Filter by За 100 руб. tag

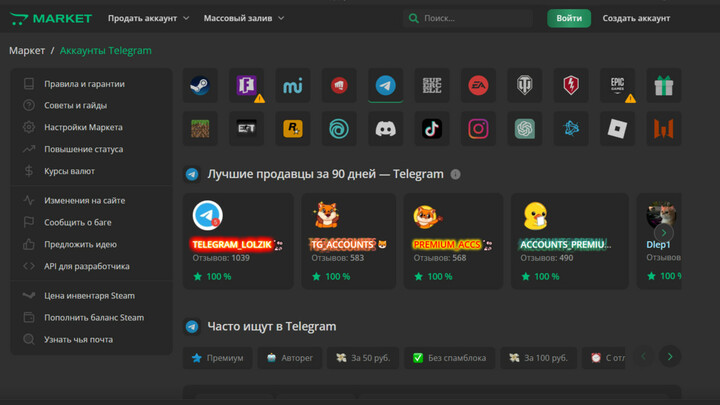[539, 358]
